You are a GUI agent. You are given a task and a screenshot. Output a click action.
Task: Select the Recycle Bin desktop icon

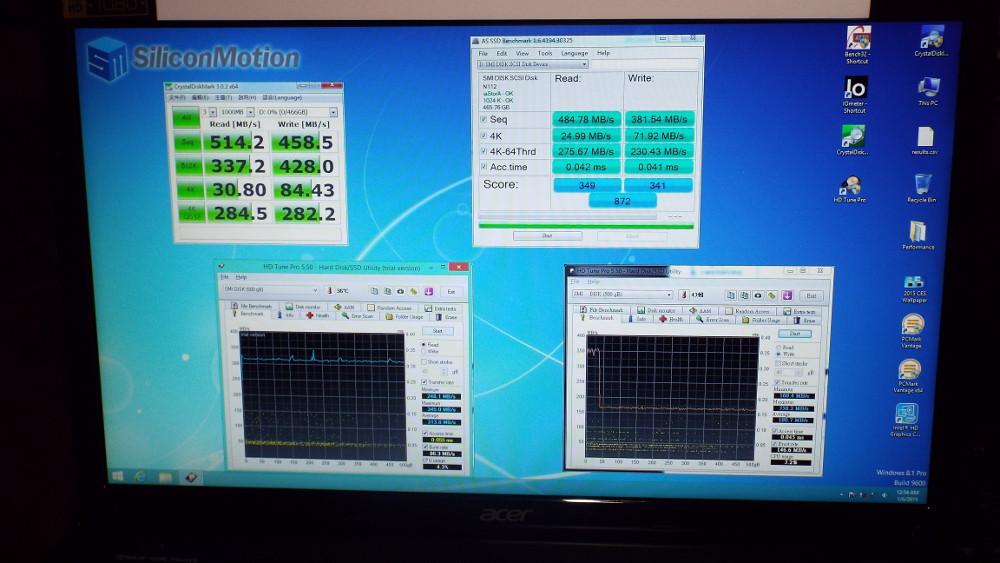coord(922,189)
